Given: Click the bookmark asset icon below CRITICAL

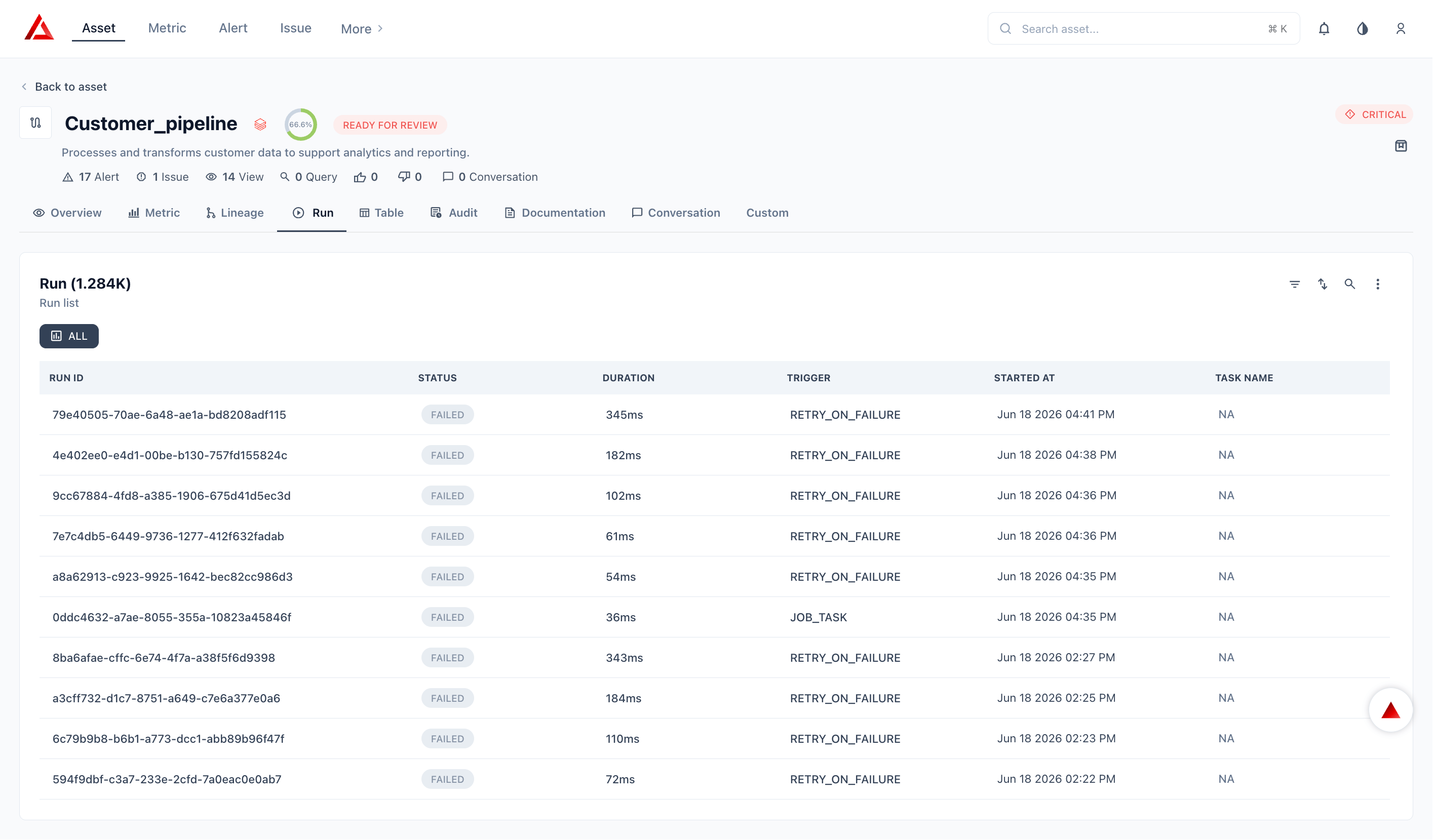Looking at the screenshot, I should pyautogui.click(x=1402, y=146).
